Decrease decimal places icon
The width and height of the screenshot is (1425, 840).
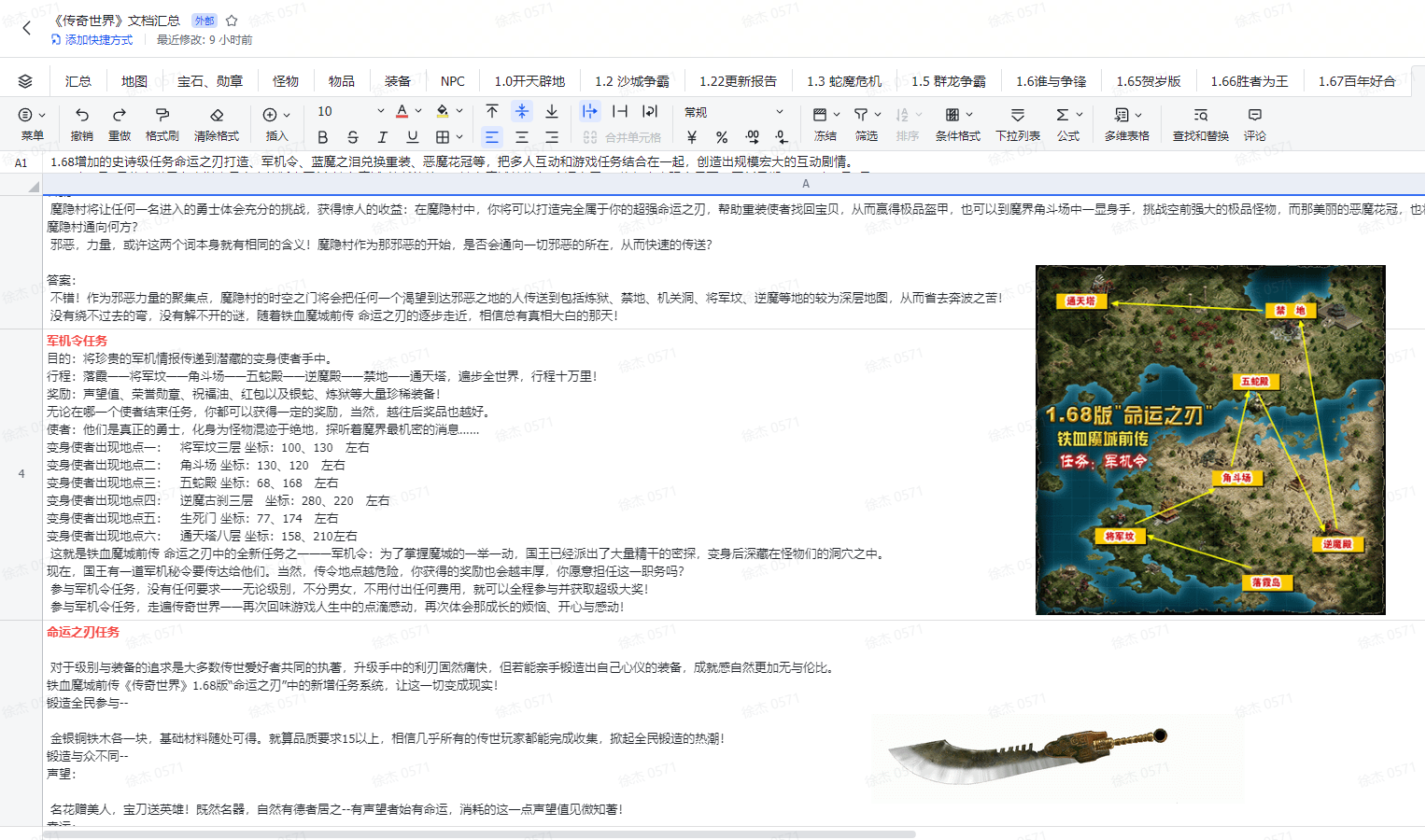pyautogui.click(x=782, y=136)
